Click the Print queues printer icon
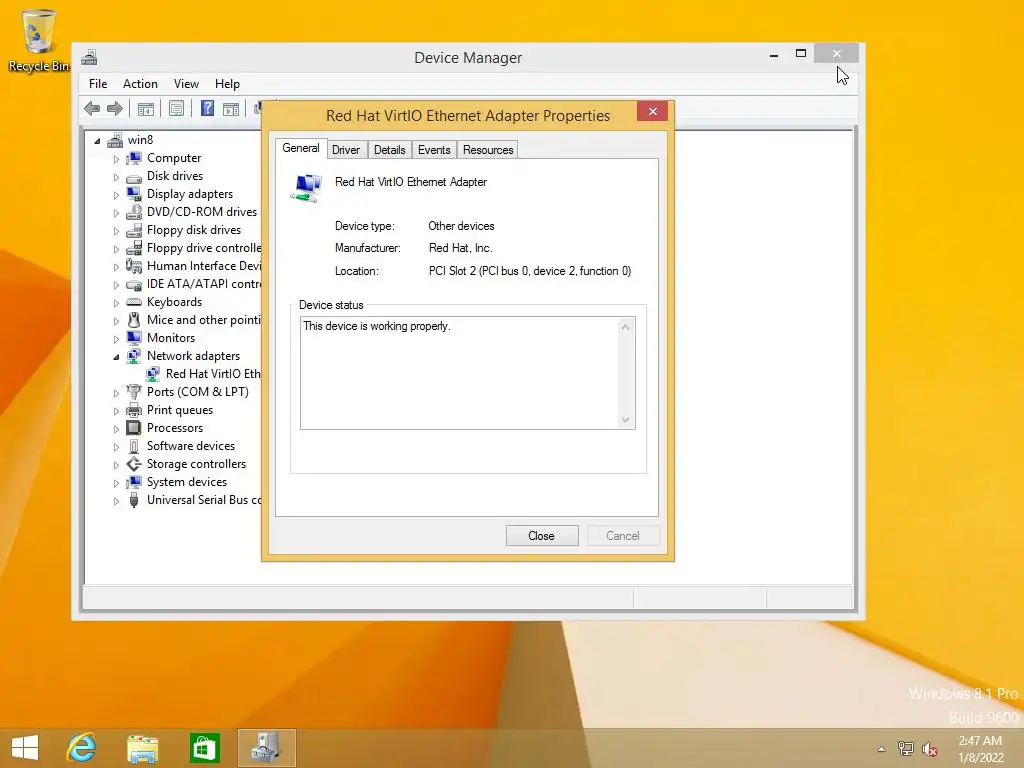Image resolution: width=1024 pixels, height=768 pixels. [x=134, y=410]
